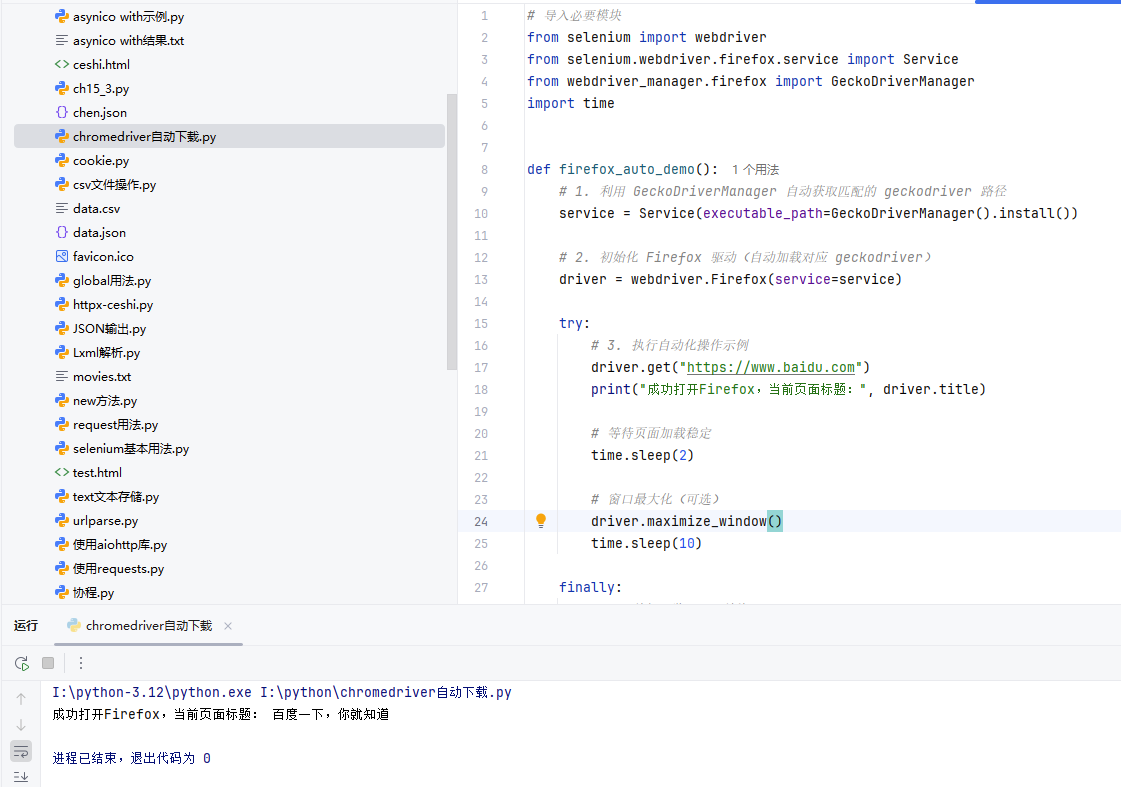Viewport: 1121px width, 787px height.
Task: Click the I:\python\chromedriver自动下载.py path in the console
Action: click(x=386, y=693)
